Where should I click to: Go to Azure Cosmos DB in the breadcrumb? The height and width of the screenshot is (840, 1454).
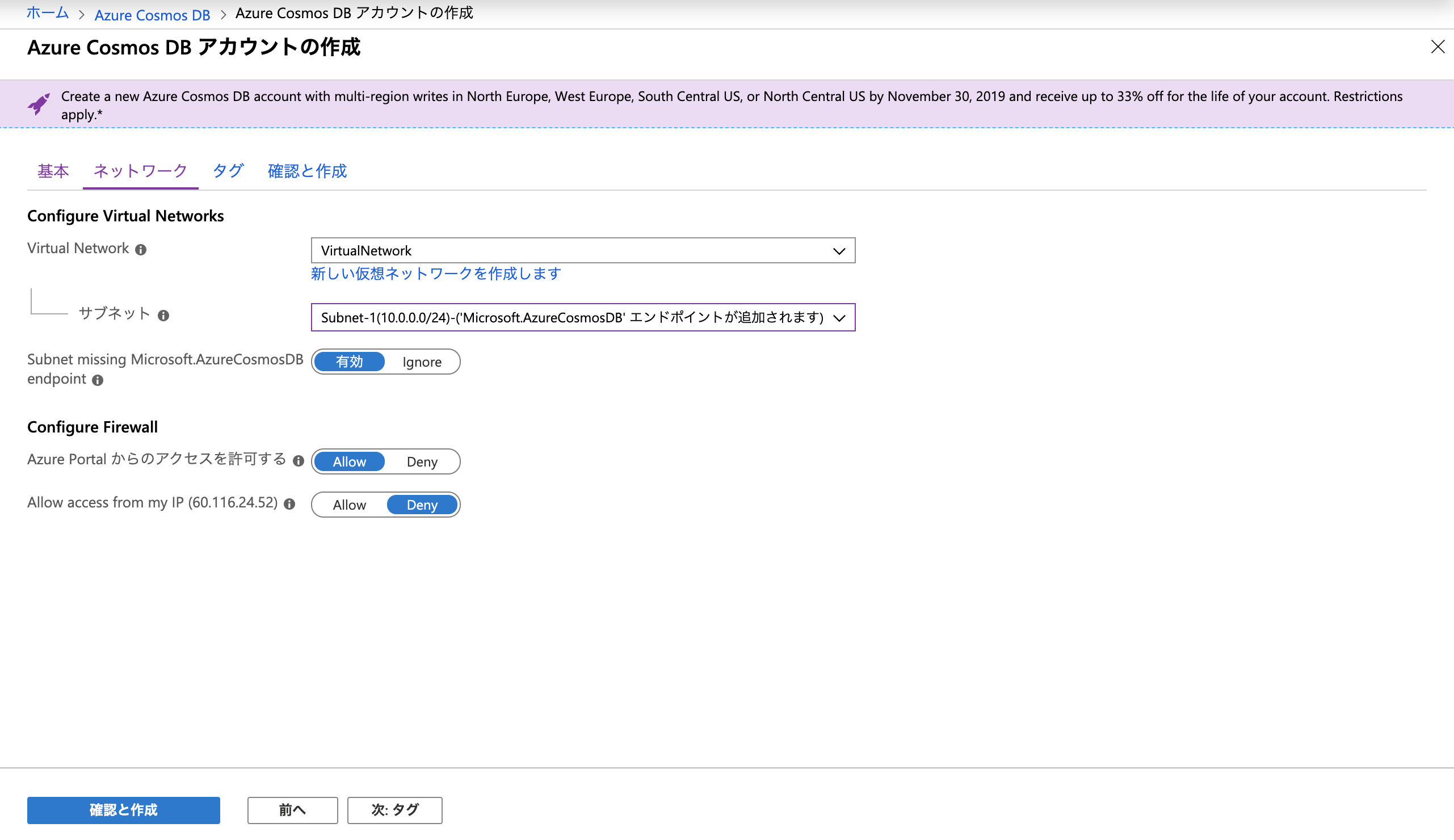152,14
